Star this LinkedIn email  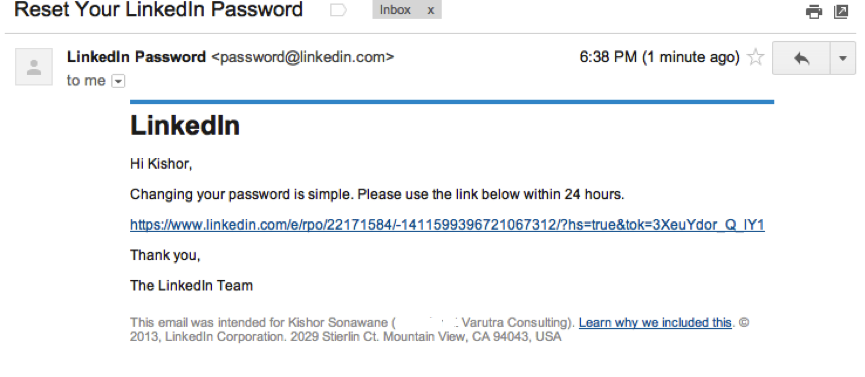click(755, 57)
